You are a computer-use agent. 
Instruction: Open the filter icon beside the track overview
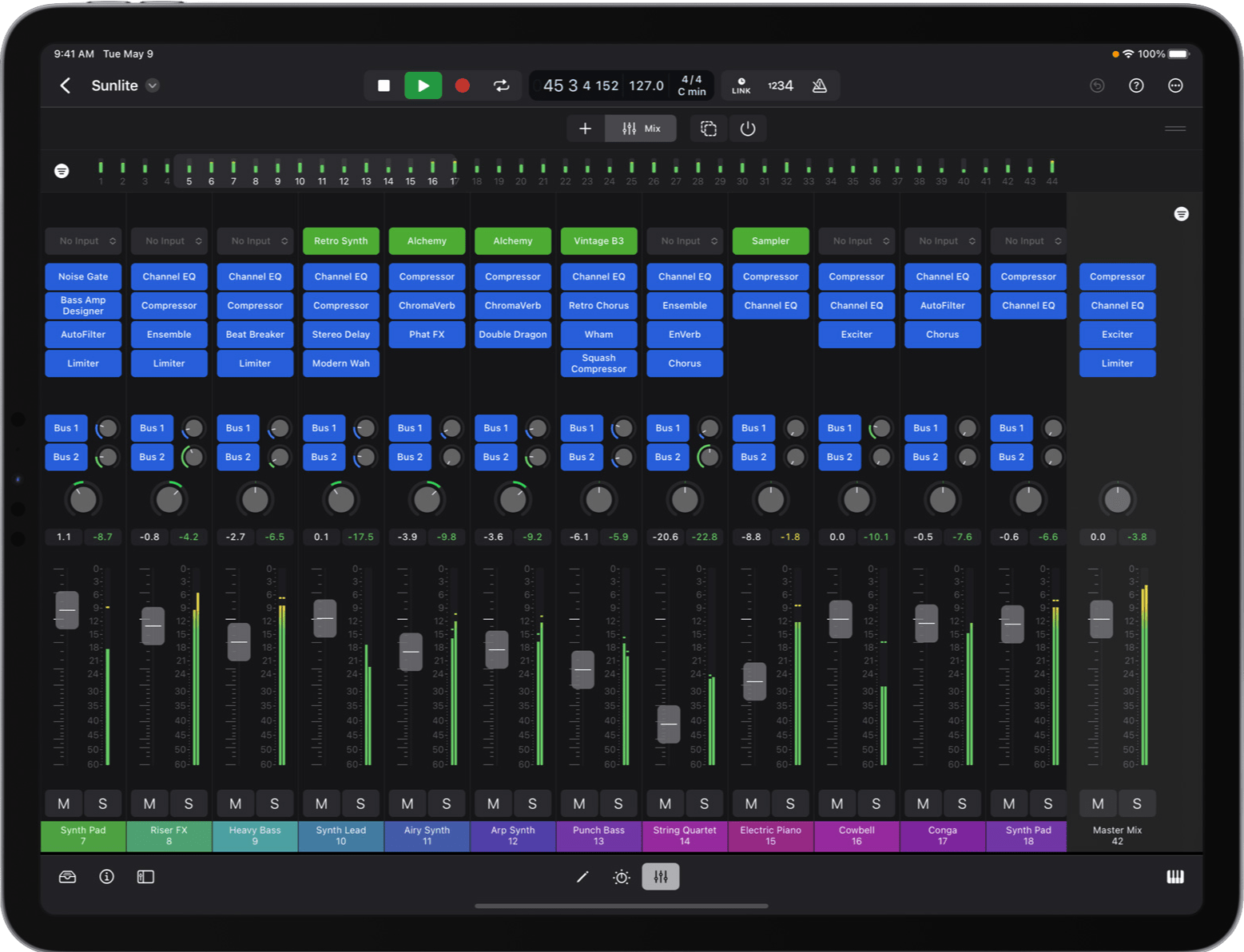pos(62,171)
